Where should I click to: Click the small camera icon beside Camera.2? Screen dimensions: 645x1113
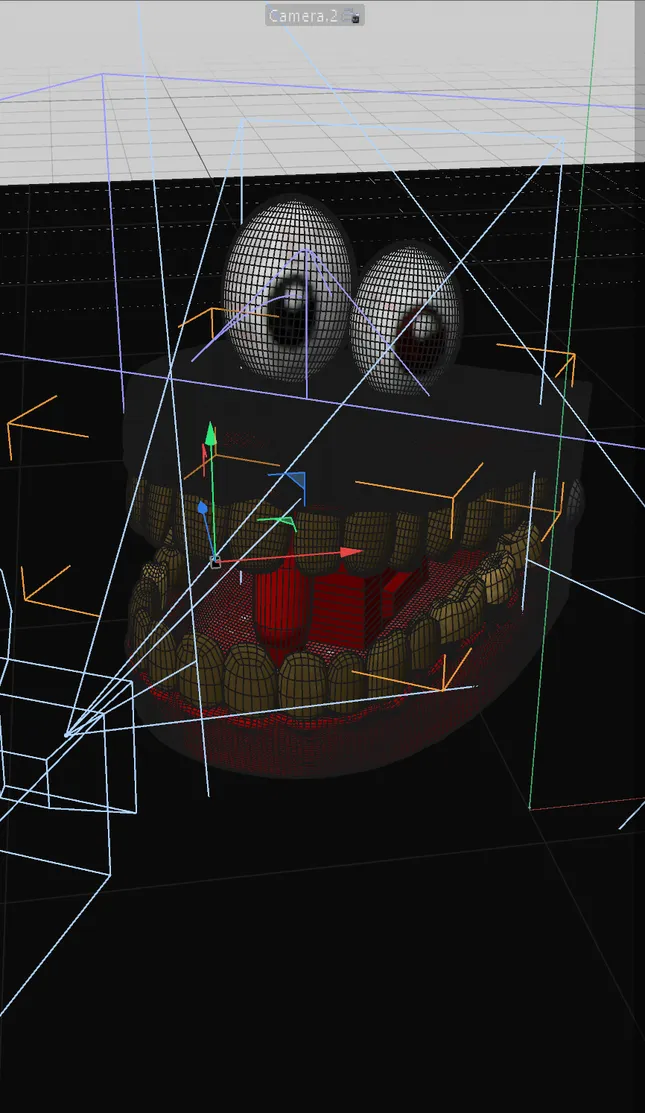[351, 15]
